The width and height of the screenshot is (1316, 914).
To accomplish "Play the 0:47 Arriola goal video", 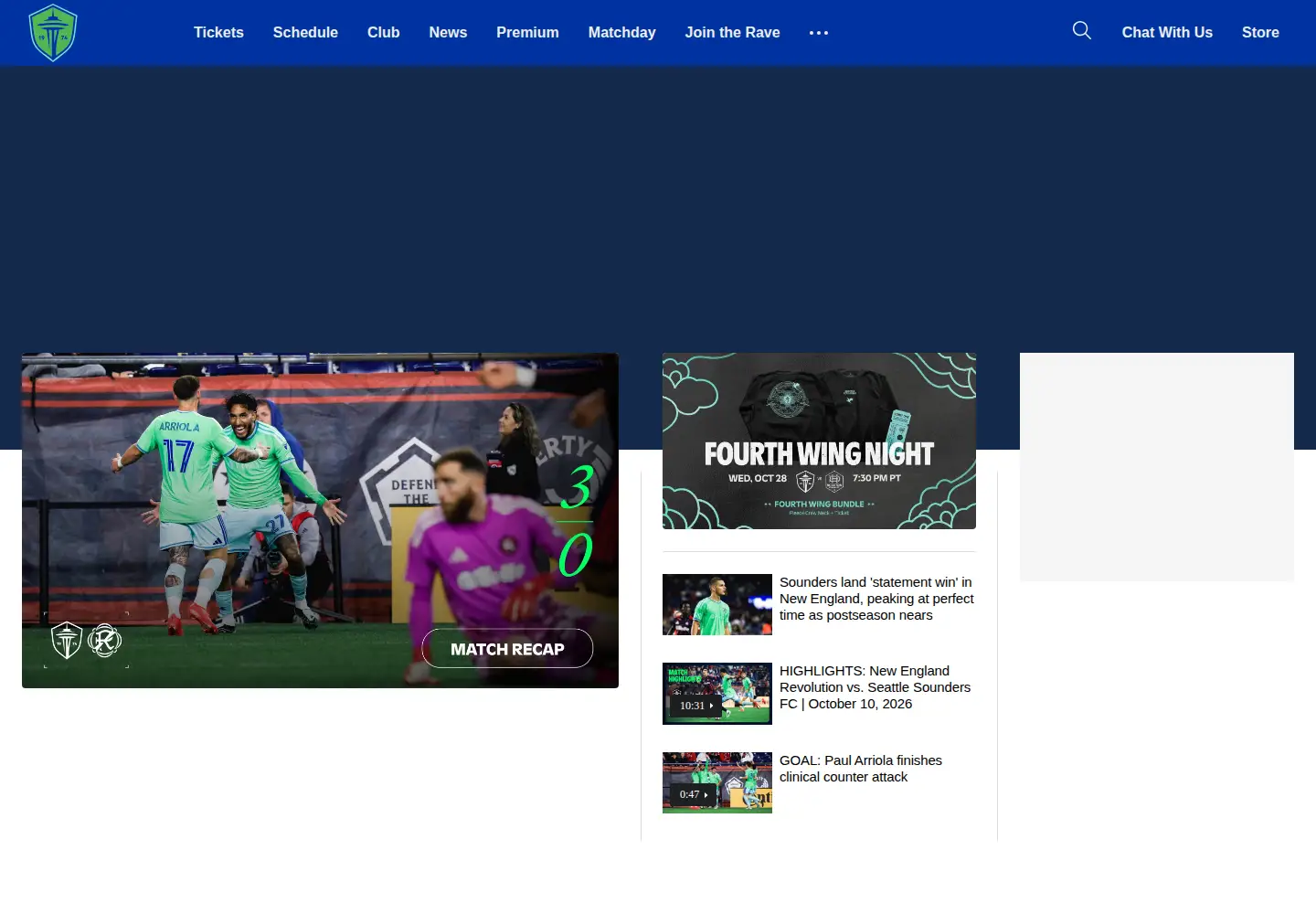I will [x=717, y=782].
